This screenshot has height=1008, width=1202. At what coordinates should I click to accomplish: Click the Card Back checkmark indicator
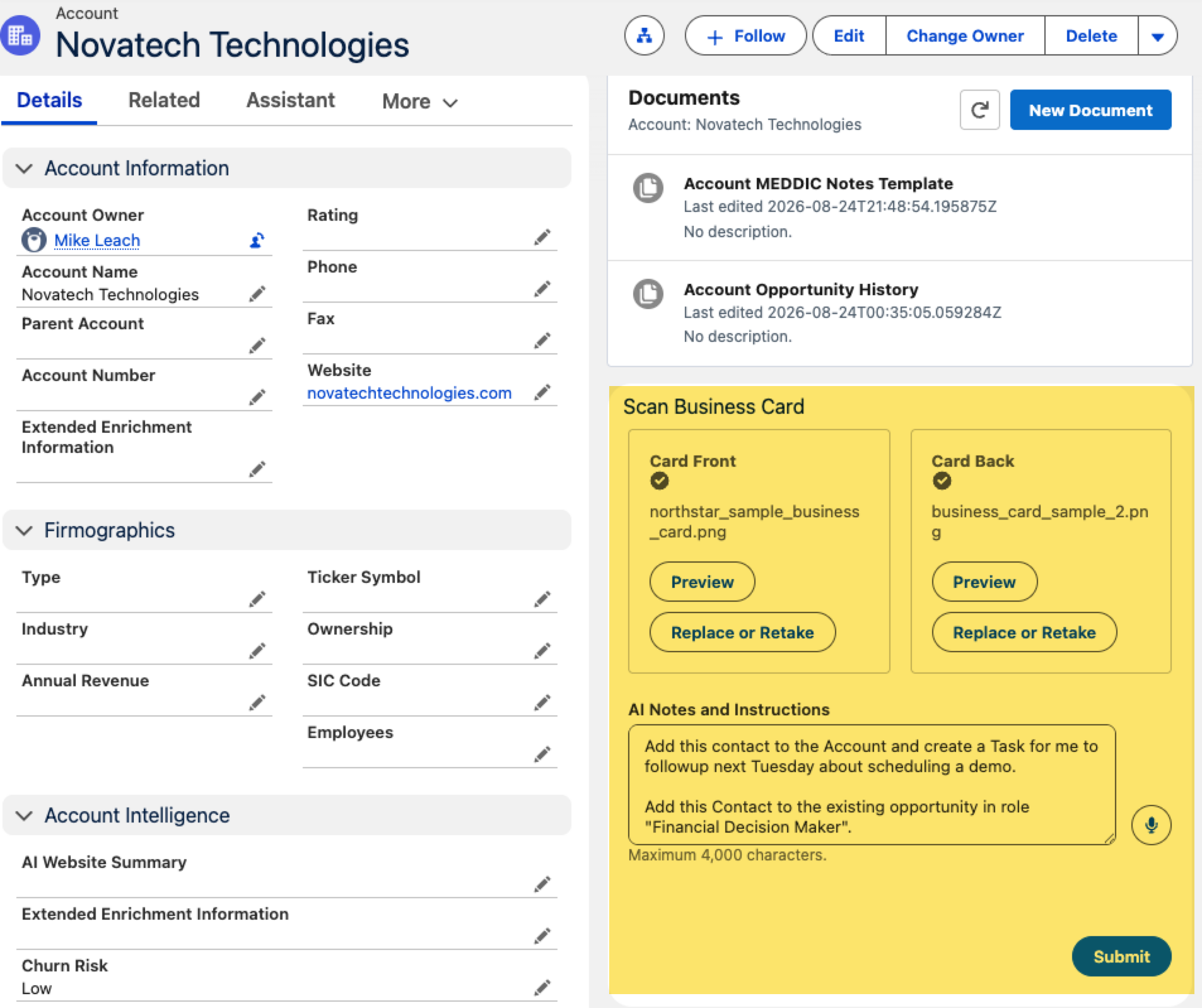coord(942,481)
